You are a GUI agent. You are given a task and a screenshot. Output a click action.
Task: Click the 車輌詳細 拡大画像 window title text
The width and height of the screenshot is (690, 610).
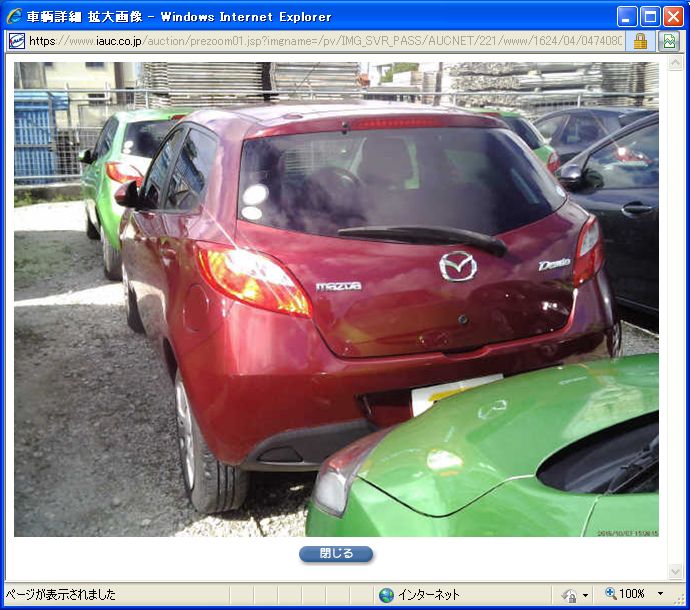pos(180,17)
